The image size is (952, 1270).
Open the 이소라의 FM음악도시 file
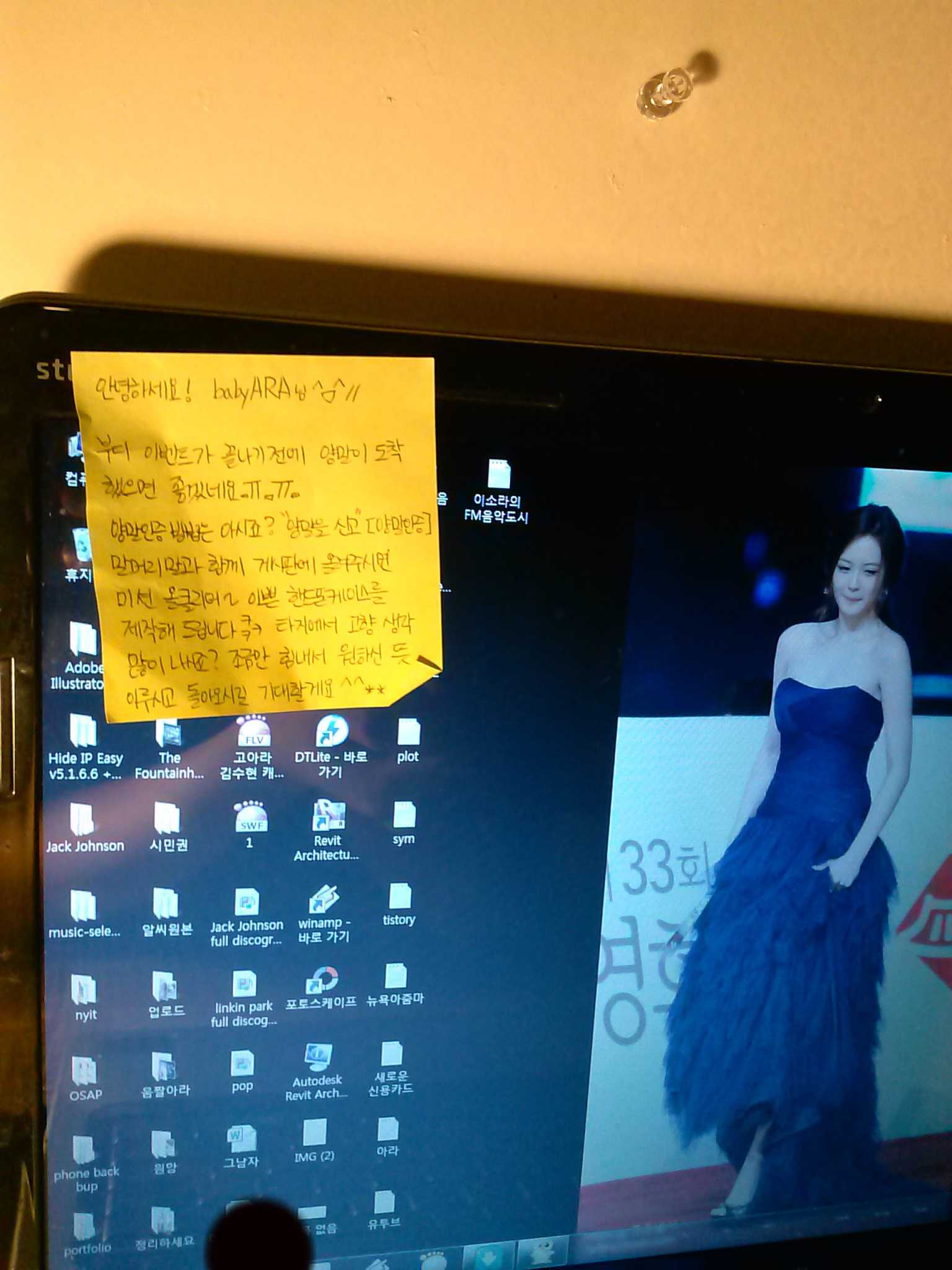(498, 491)
